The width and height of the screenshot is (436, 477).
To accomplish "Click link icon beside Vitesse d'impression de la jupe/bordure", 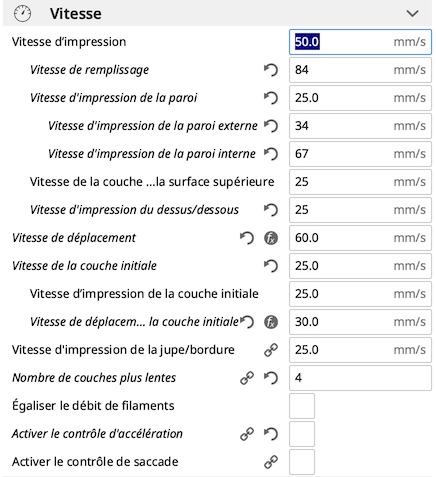I will point(271,350).
